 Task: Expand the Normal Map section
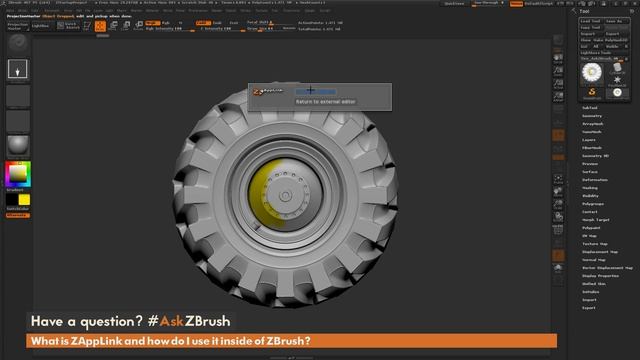[x=594, y=260]
